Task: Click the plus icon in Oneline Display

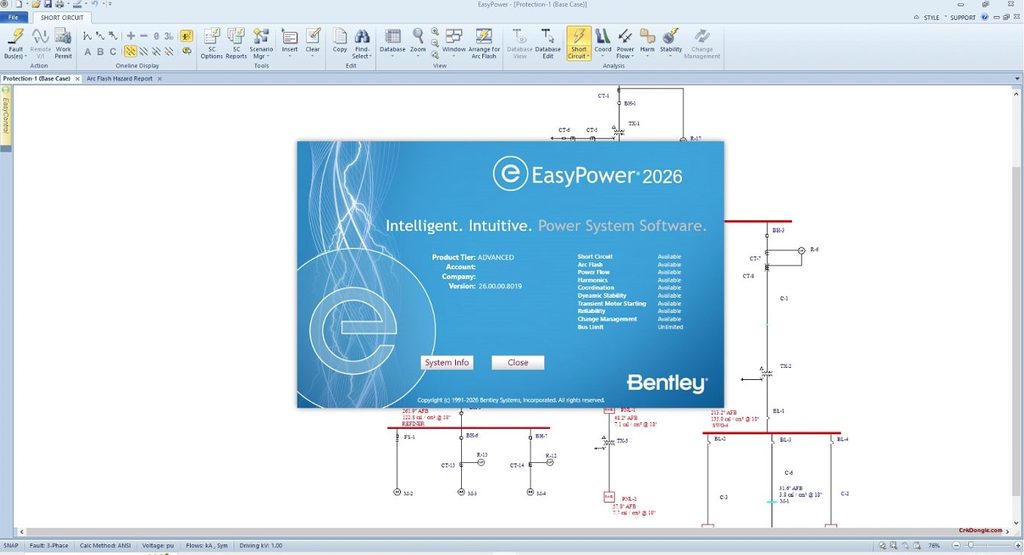Action: 131,36
